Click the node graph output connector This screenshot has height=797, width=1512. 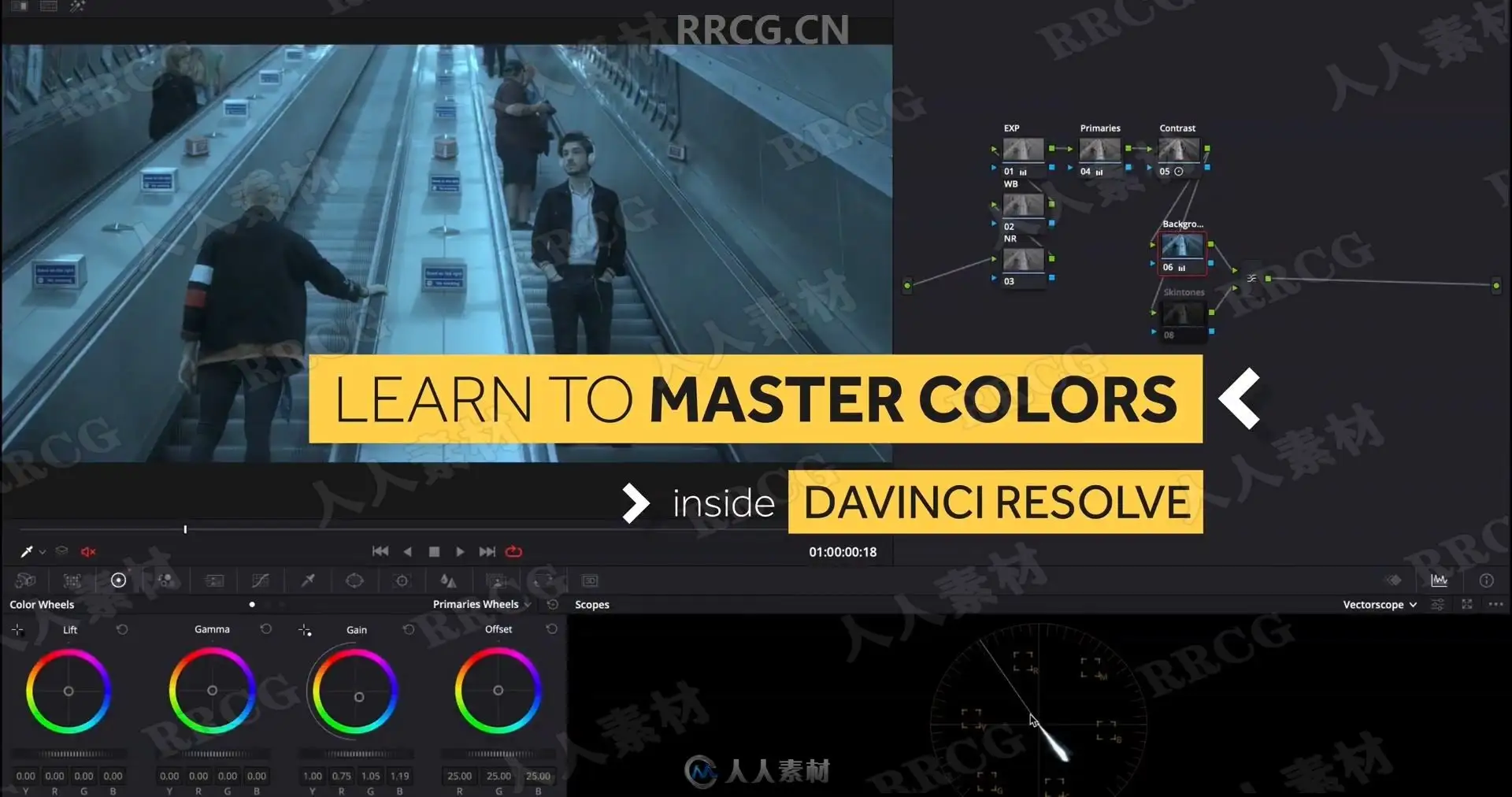[x=1496, y=285]
